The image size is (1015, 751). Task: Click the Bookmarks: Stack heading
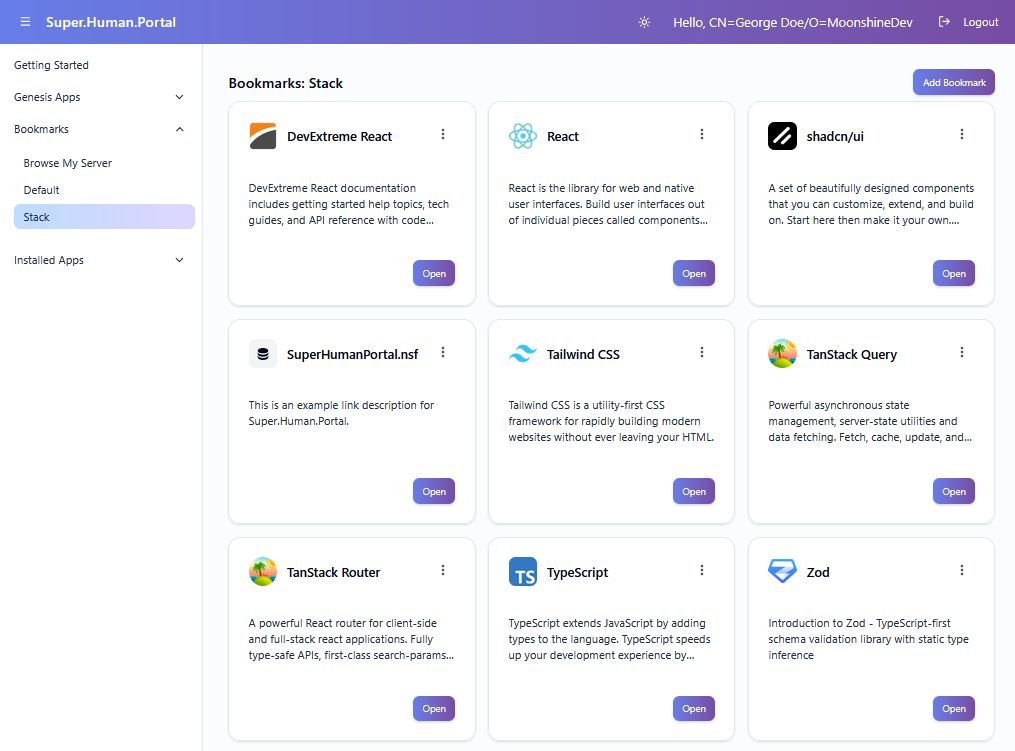click(x=285, y=83)
